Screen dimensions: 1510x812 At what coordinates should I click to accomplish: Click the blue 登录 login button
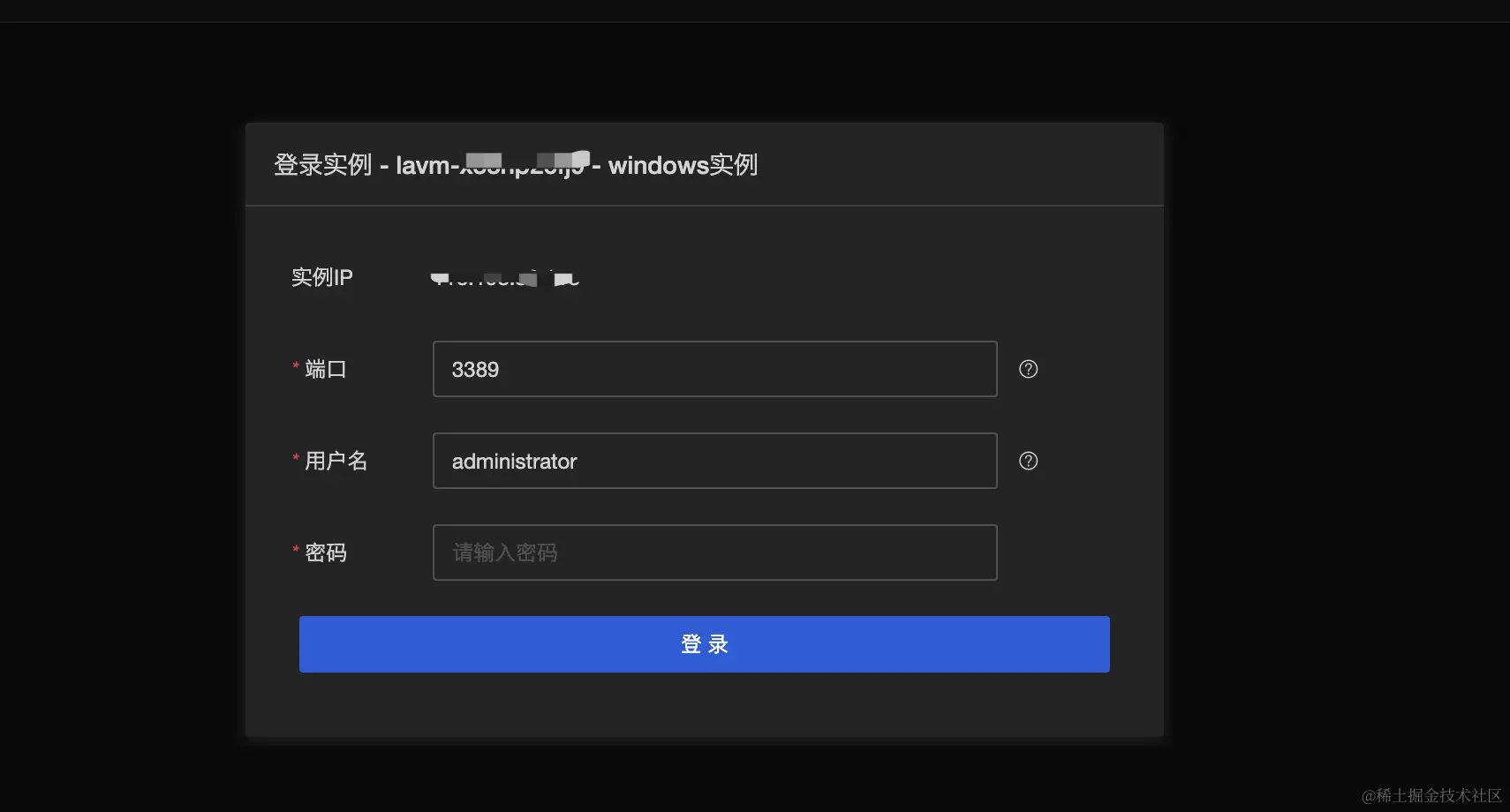tap(704, 644)
